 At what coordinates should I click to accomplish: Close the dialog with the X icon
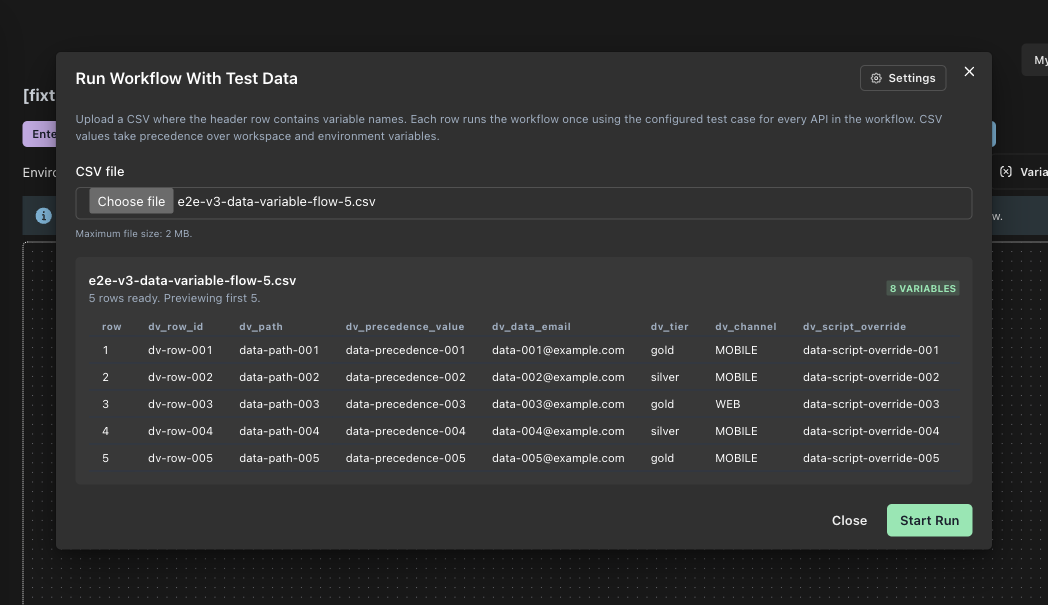tap(969, 72)
